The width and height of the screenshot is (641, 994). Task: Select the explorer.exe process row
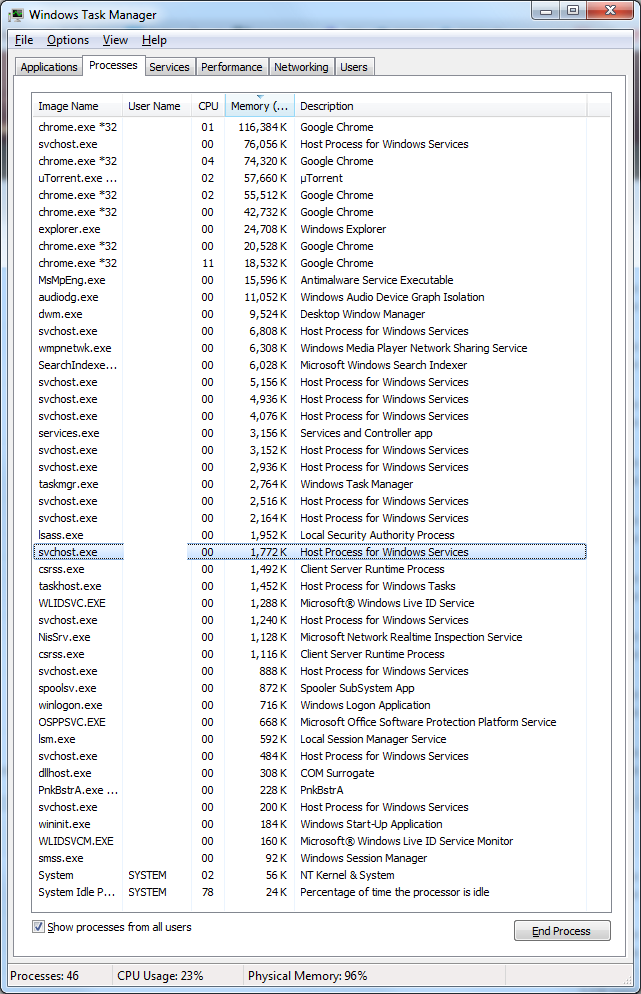coord(309,229)
